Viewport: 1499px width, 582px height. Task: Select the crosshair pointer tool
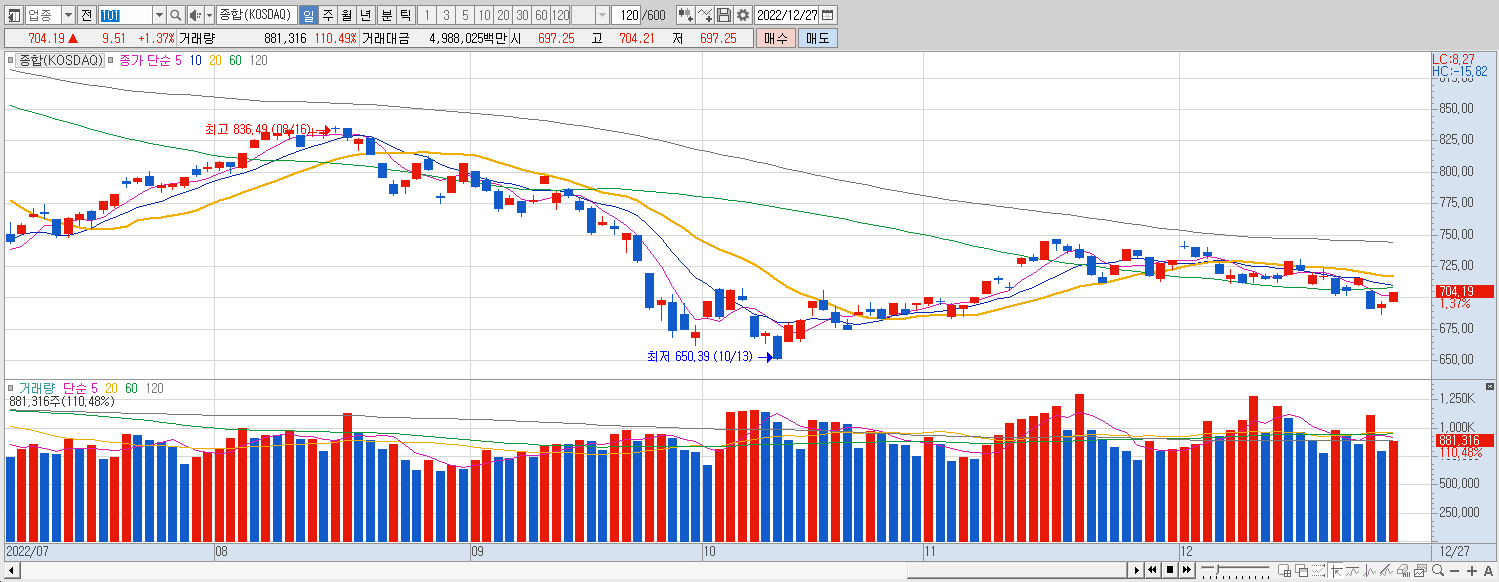point(1336,571)
